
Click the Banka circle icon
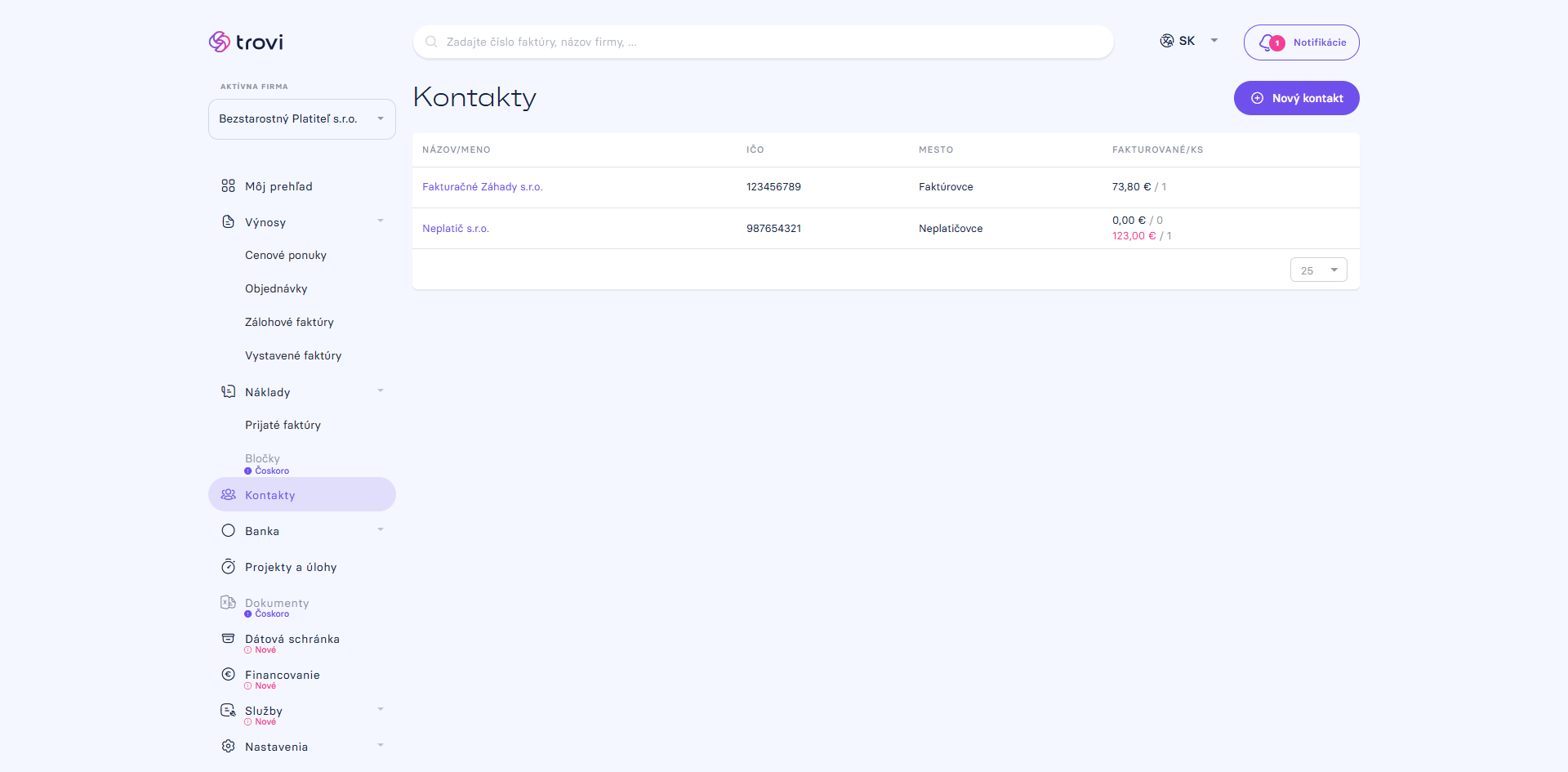pyautogui.click(x=228, y=531)
